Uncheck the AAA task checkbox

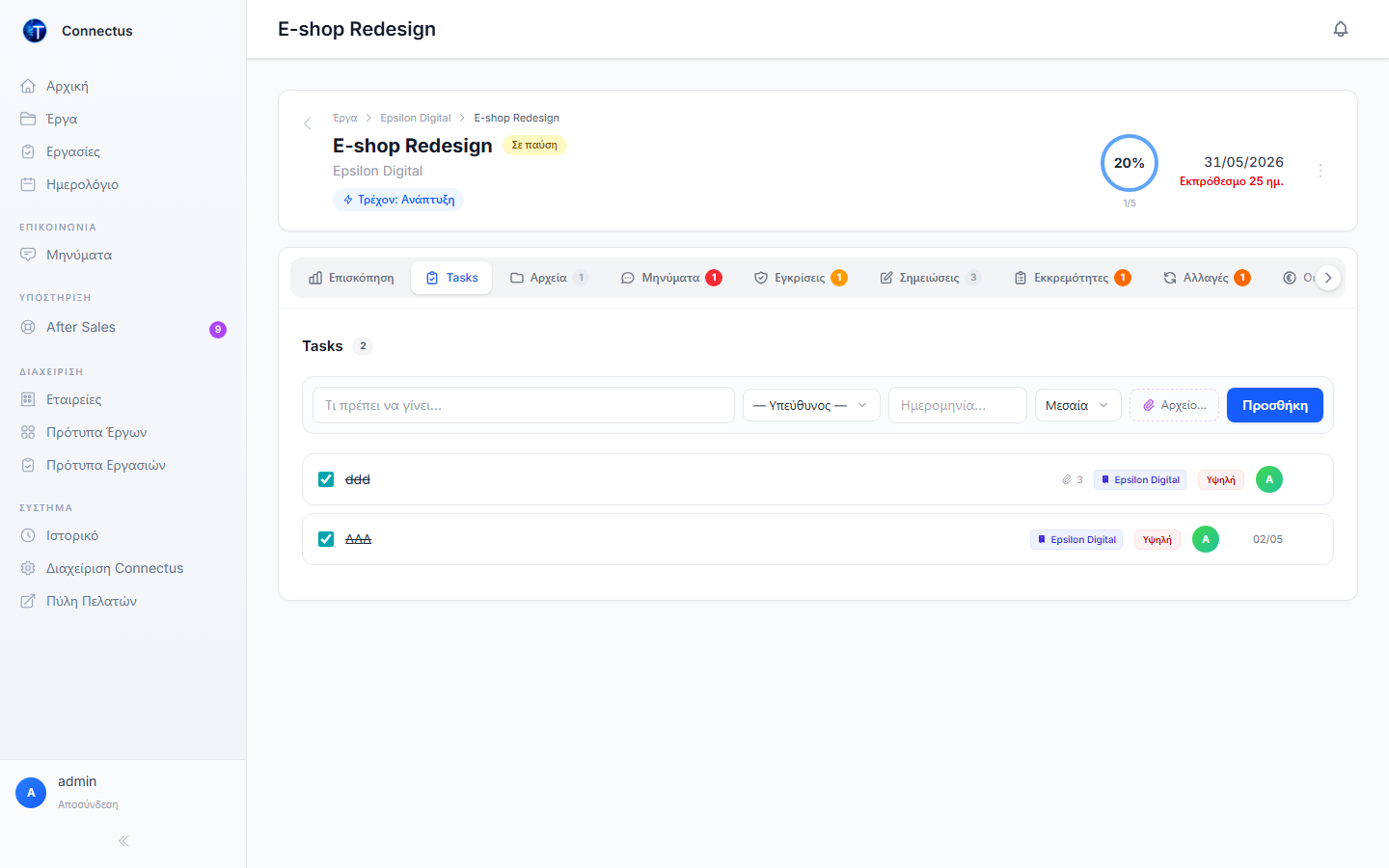[326, 539]
